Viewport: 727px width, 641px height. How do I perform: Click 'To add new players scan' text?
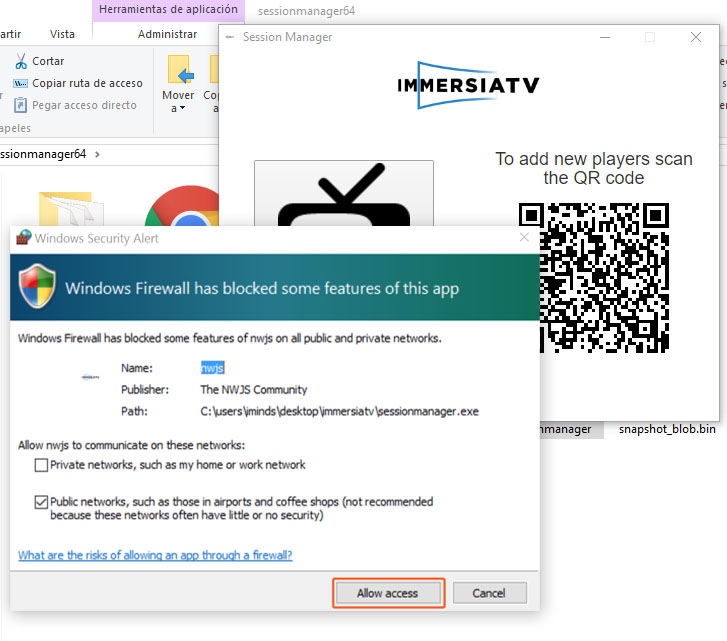594,159
